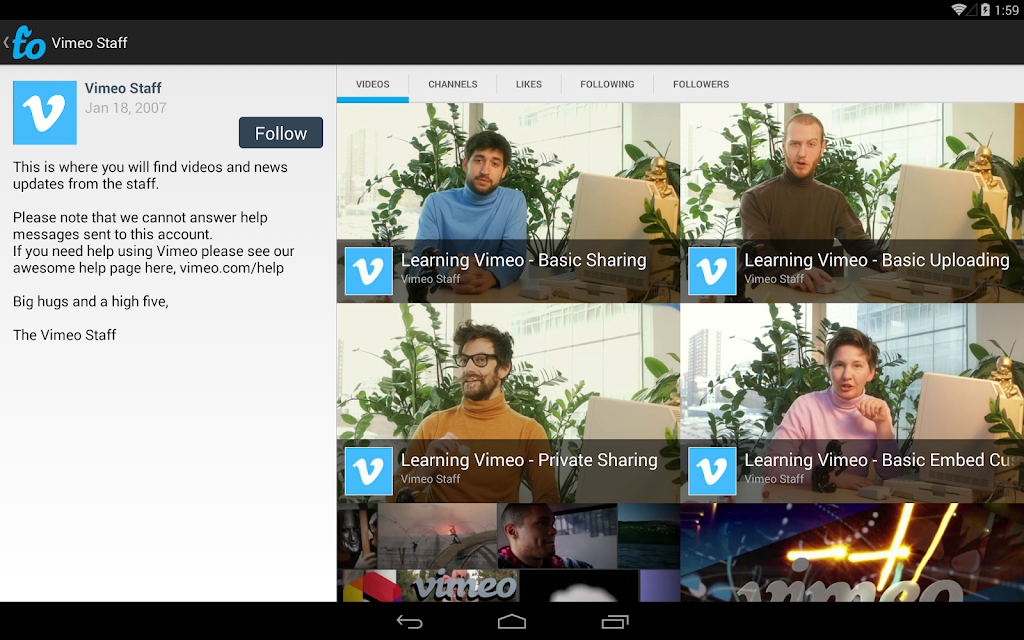Tap 'Vimeo Staff' author under Private Sharing
The height and width of the screenshot is (640, 1024).
click(x=430, y=479)
